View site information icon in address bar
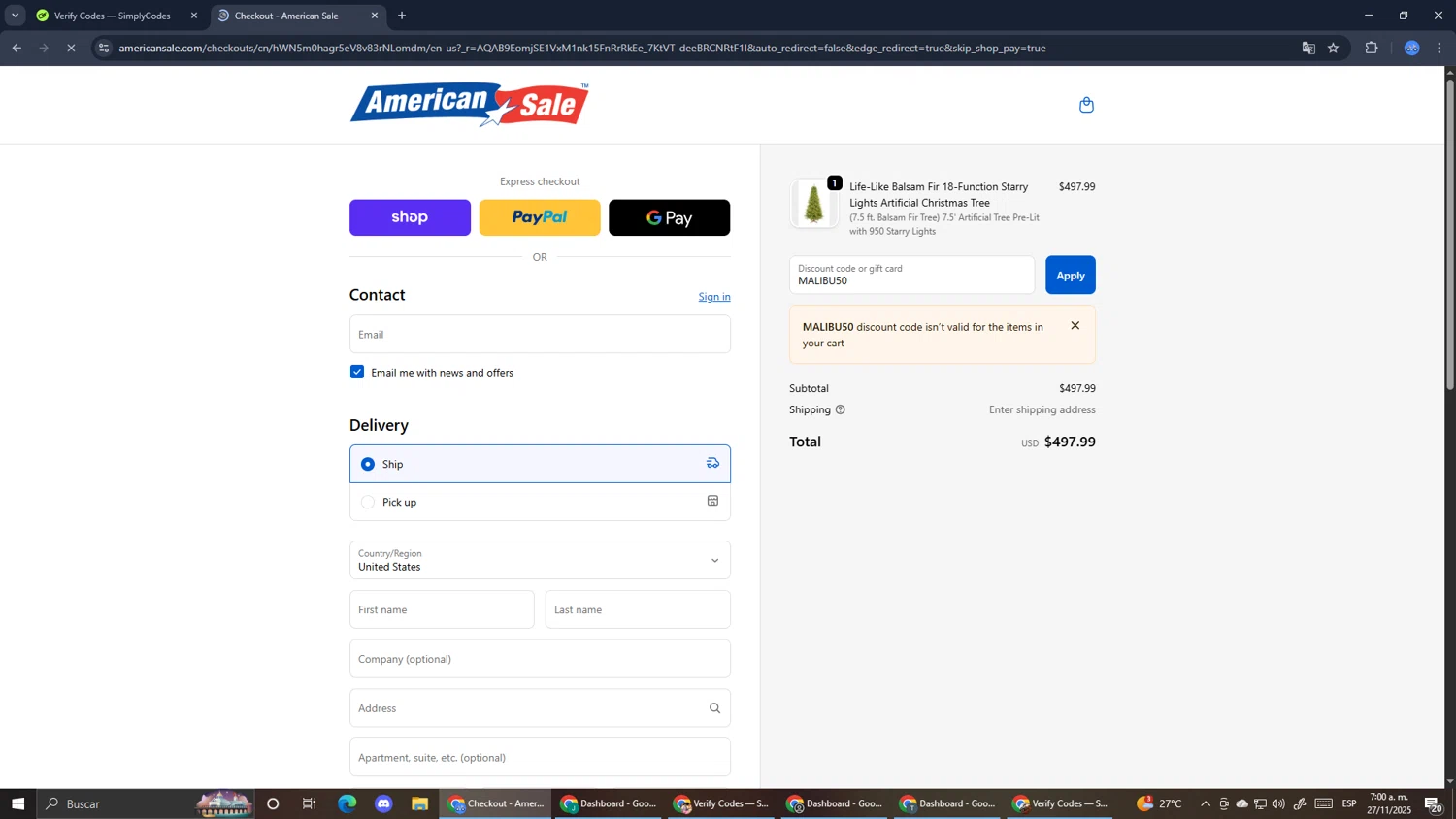This screenshot has width=1456, height=819. [104, 48]
